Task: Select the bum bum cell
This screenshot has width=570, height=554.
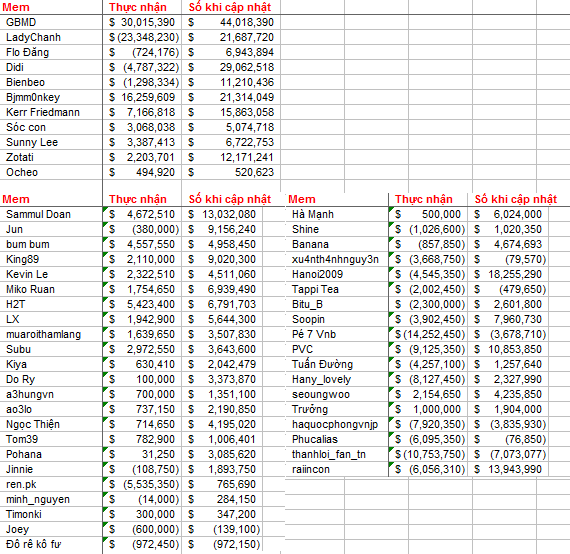Action: 51,244
